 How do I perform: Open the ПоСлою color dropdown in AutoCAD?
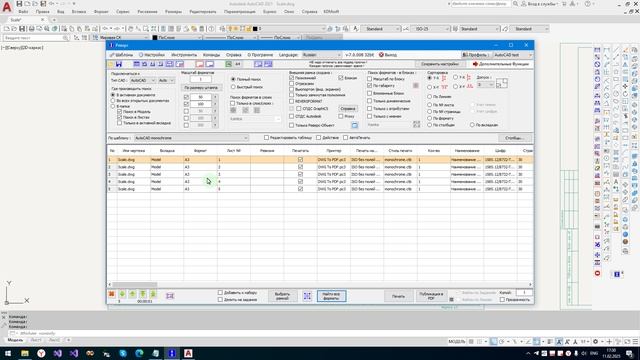pos(177,38)
